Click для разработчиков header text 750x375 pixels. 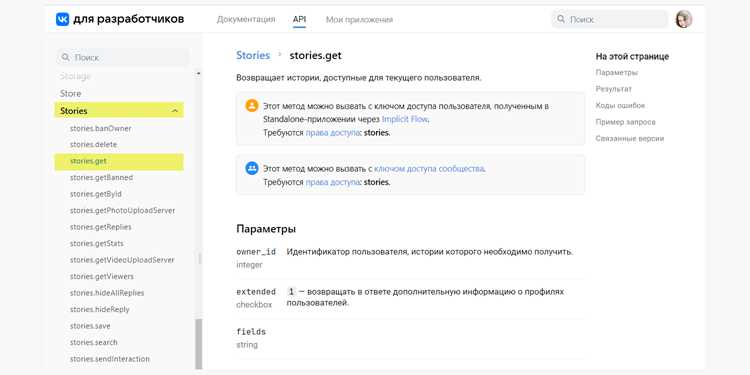tap(129, 19)
